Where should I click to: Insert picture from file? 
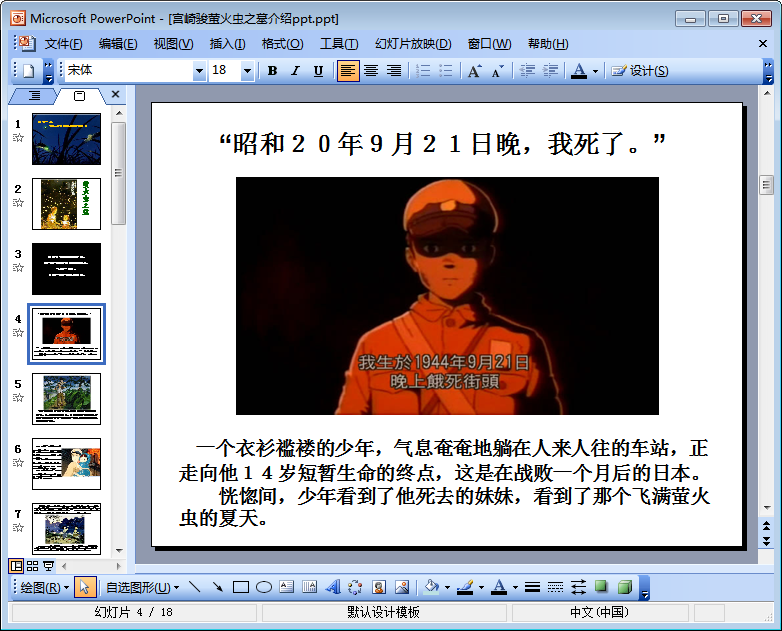[x=402, y=587]
